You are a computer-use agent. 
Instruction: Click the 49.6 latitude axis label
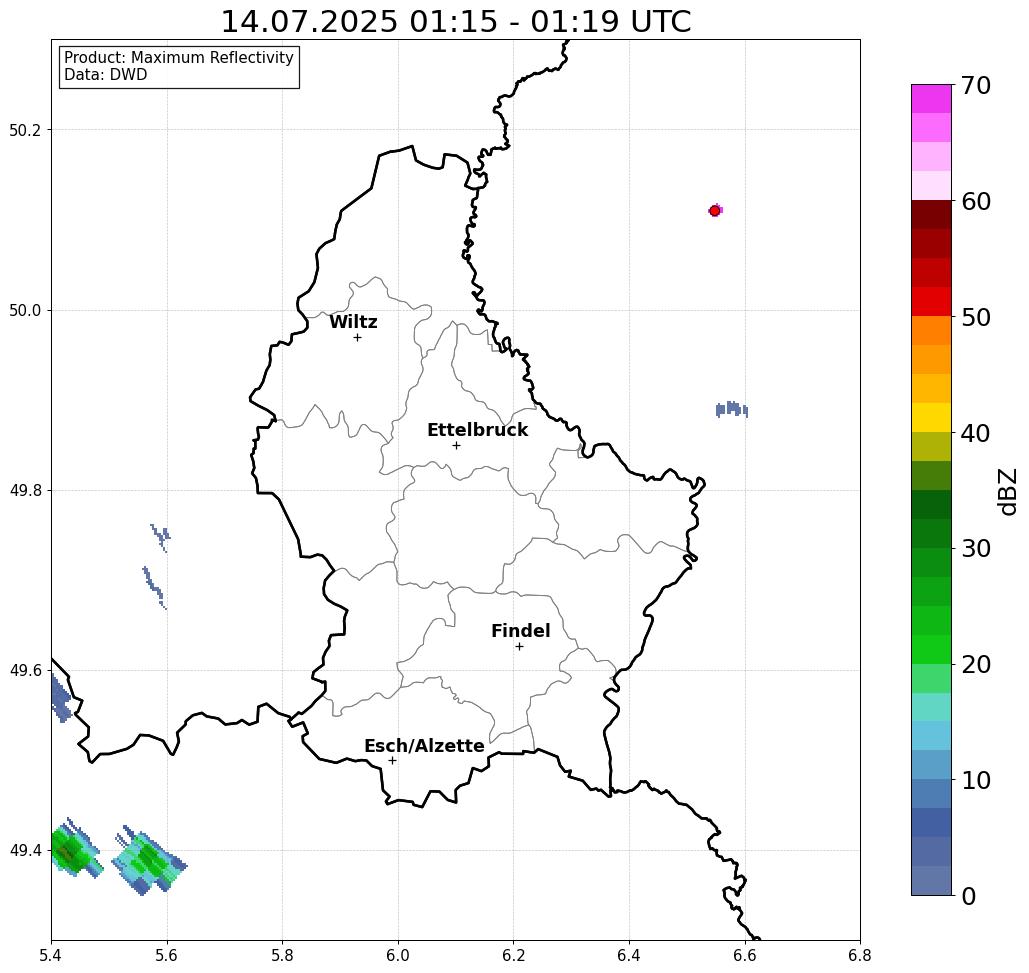point(25,671)
